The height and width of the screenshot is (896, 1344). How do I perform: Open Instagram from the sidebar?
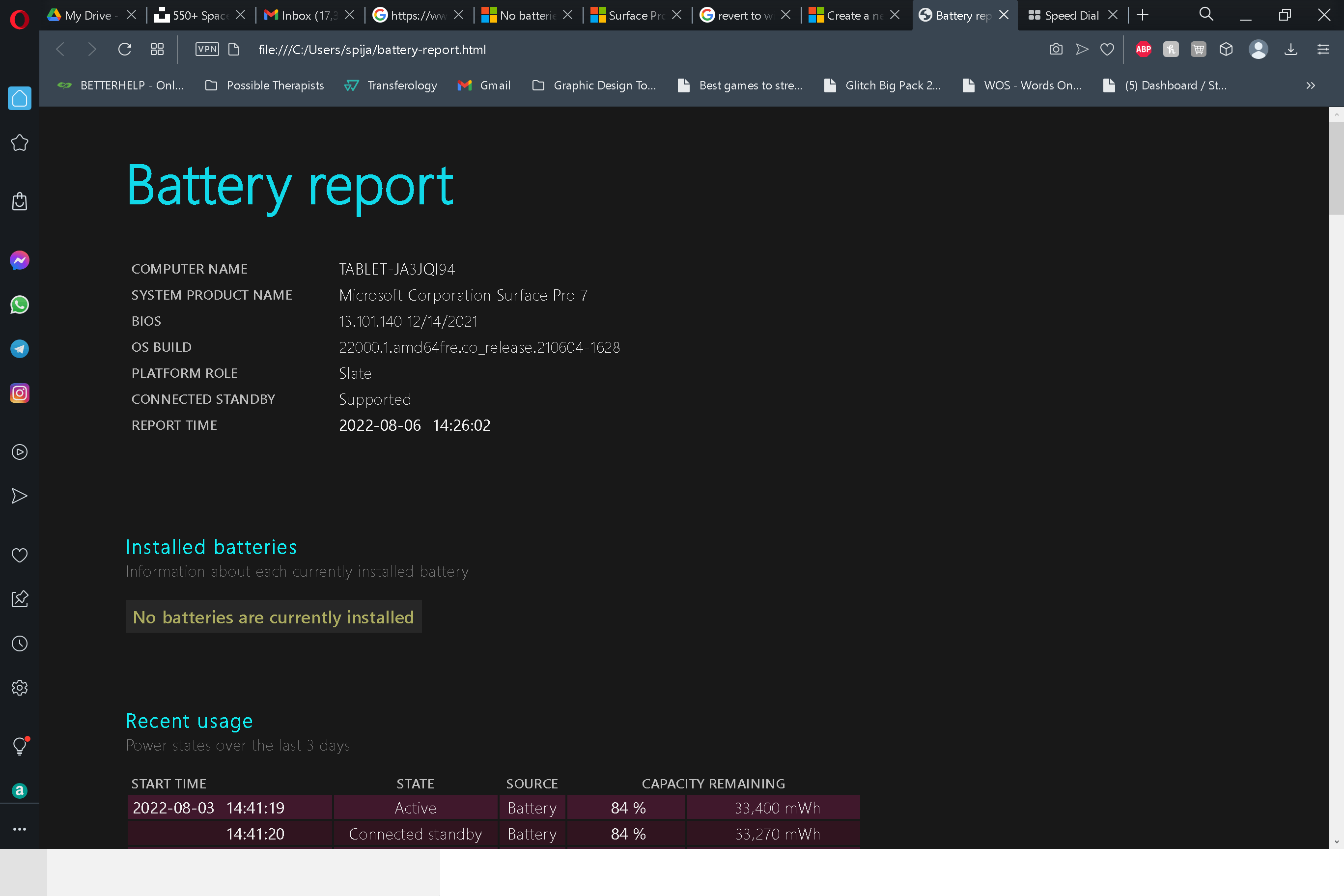[x=20, y=393]
